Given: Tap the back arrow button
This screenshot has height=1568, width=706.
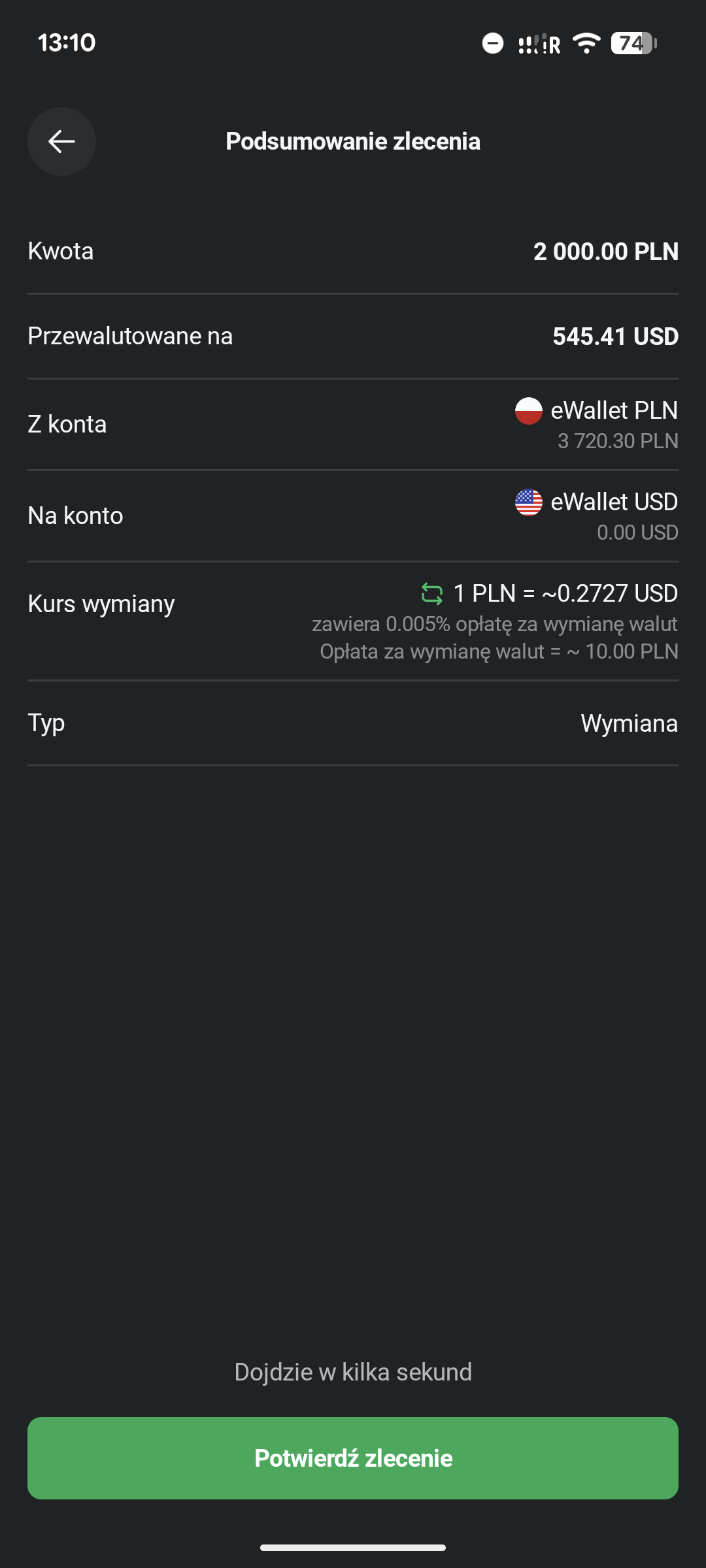Looking at the screenshot, I should (61, 141).
